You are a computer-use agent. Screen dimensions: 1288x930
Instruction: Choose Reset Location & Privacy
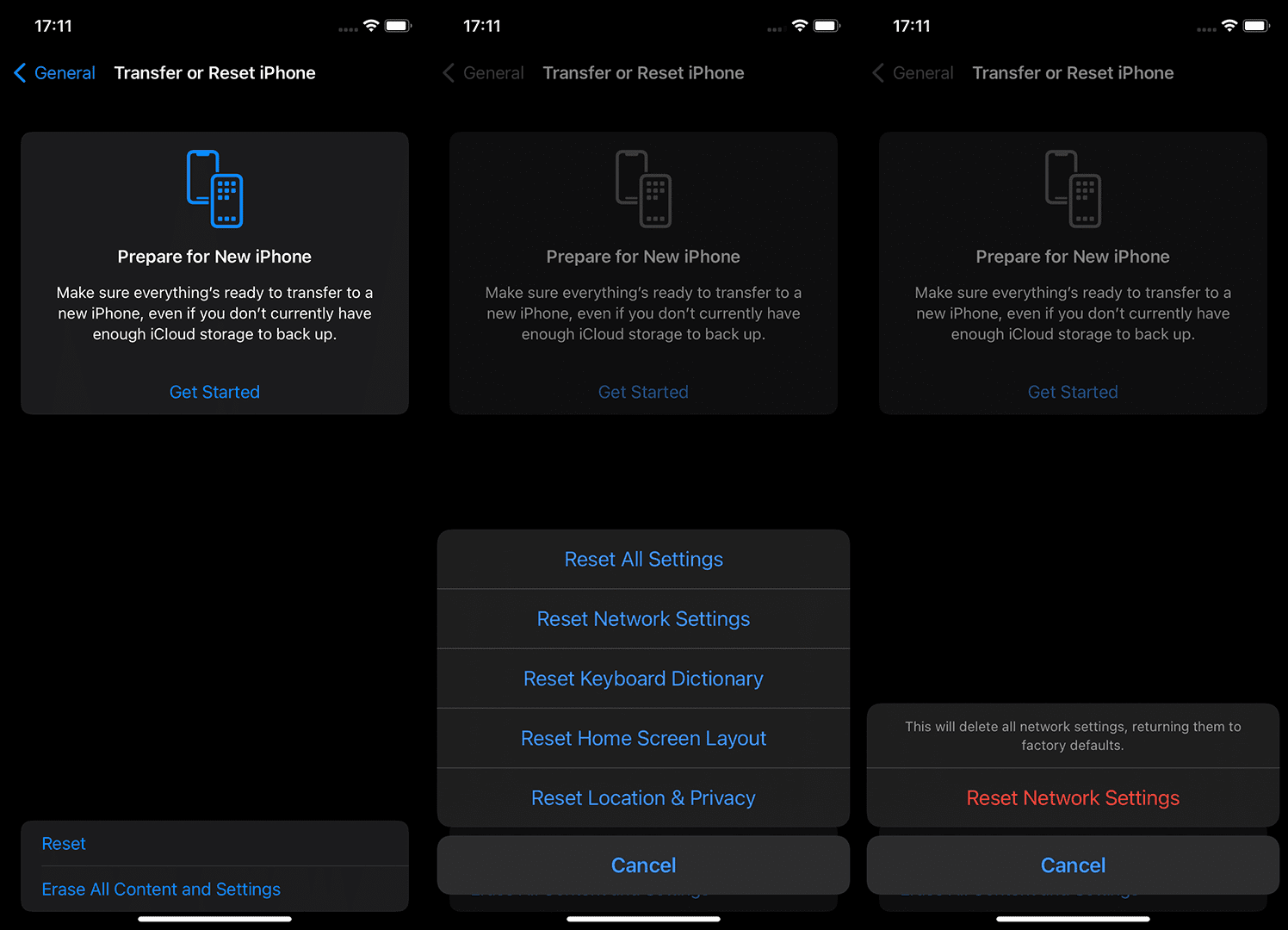643,798
